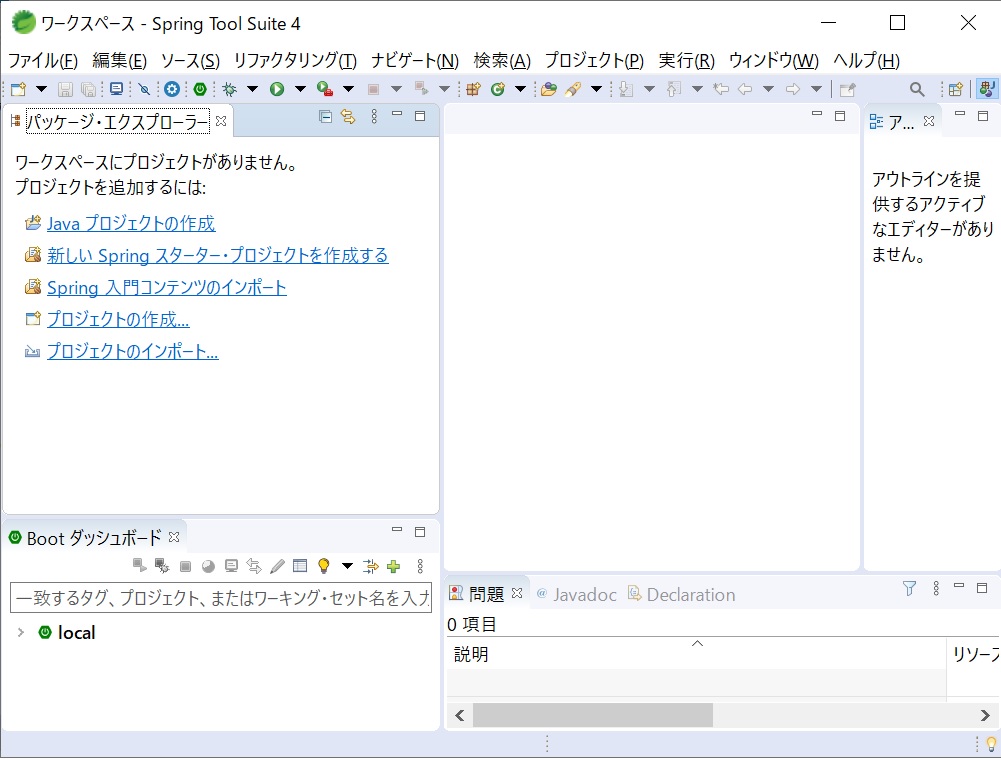This screenshot has width=1001, height=759.
Task: Click the Boot Dashboard tag filter field
Action: tap(221, 597)
